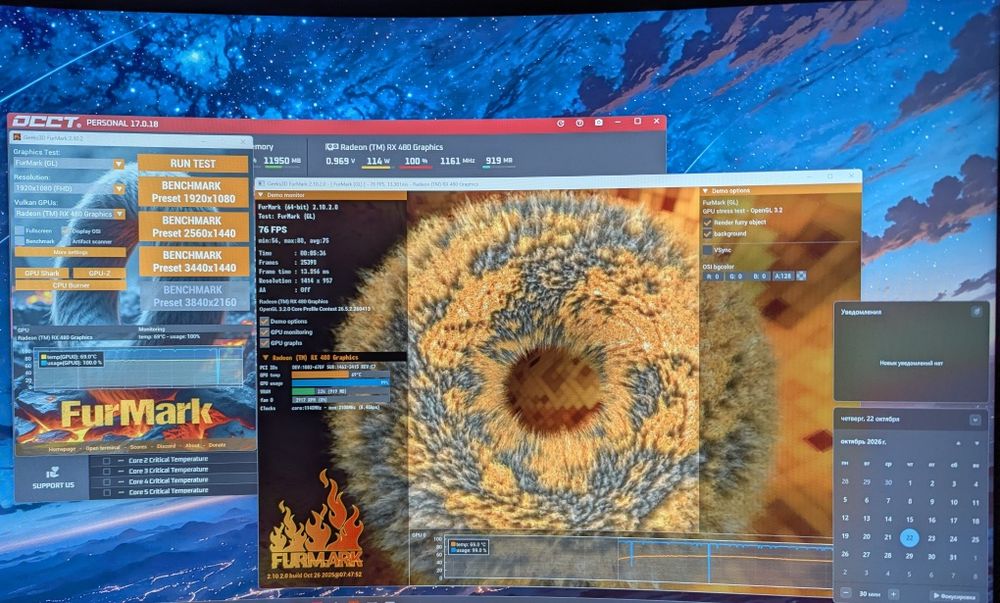Viewport: 1000px width, 603px height.
Task: Open the OSI bgcolor color picker swatch
Action: (x=802, y=276)
